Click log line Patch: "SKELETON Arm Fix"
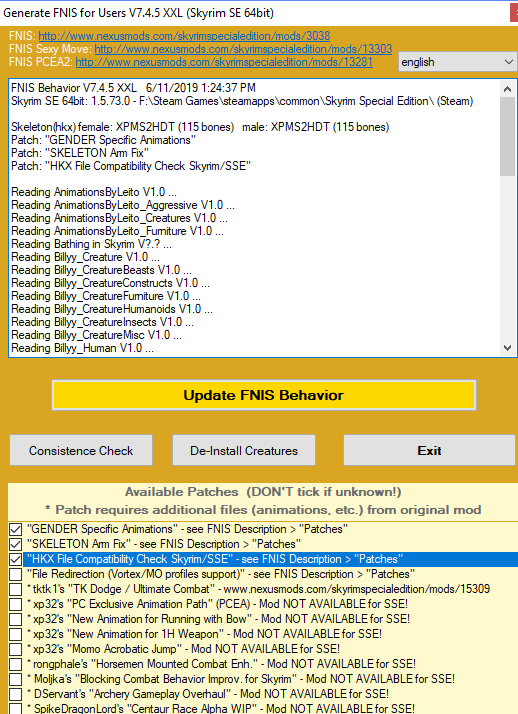 pyautogui.click(x=80, y=153)
